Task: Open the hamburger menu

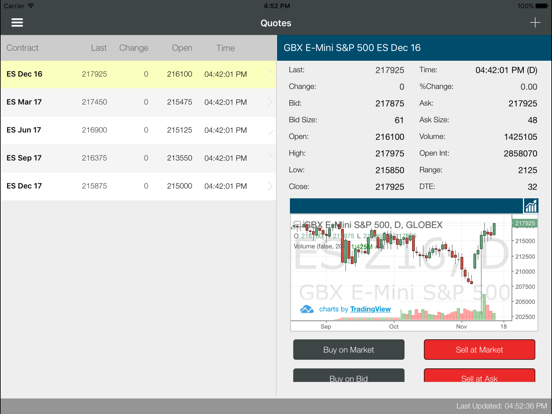Action: pyautogui.click(x=17, y=23)
